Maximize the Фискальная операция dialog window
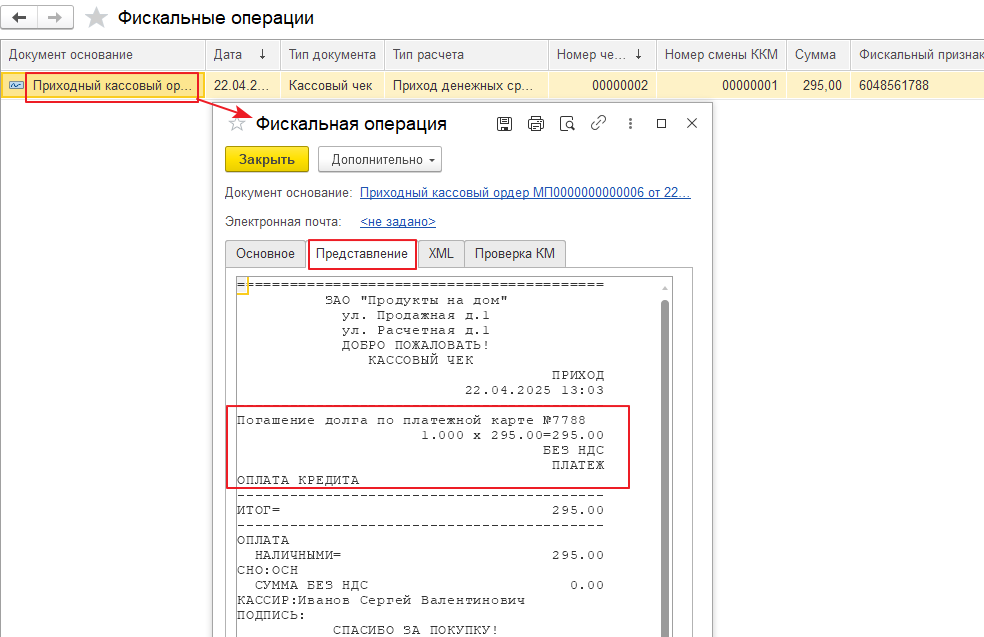 pos(661,124)
